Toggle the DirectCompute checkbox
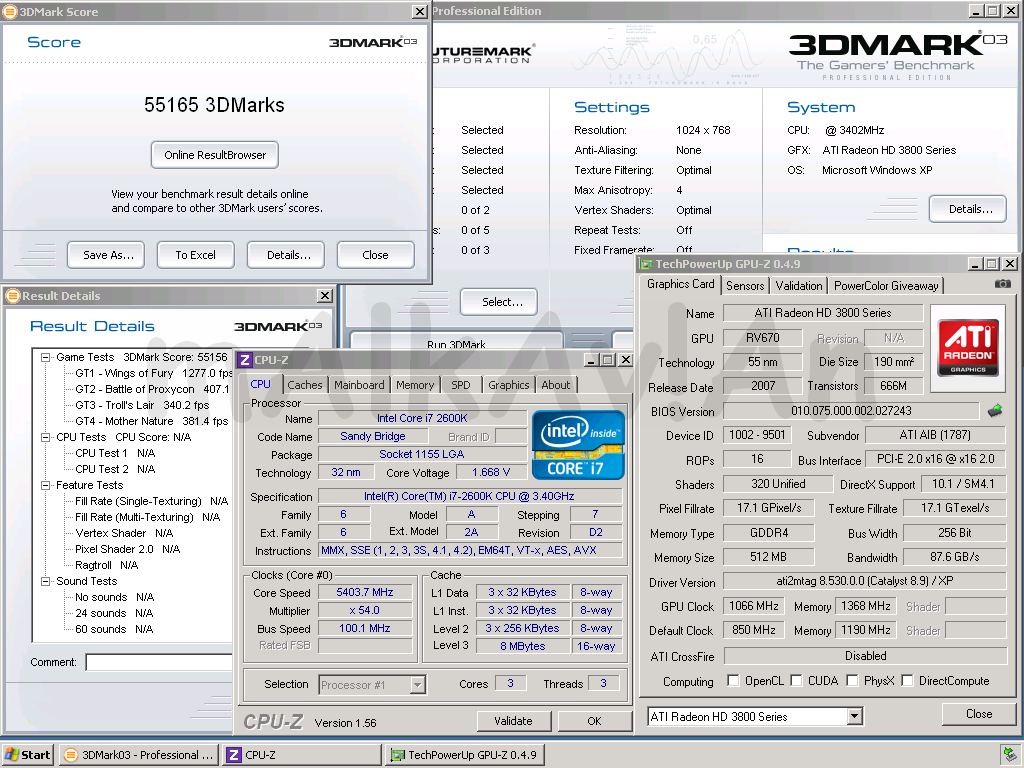This screenshot has height=768, width=1024. (907, 680)
